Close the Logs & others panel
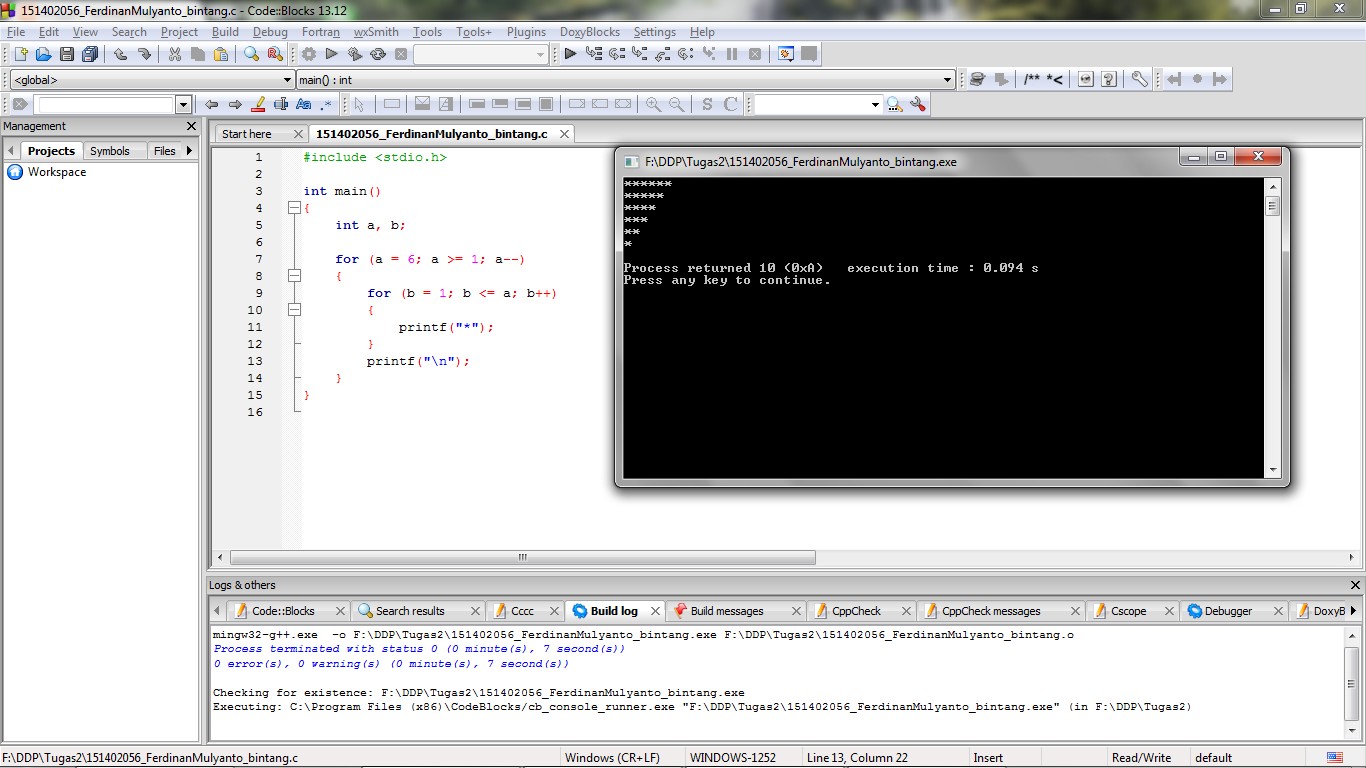 1355,585
